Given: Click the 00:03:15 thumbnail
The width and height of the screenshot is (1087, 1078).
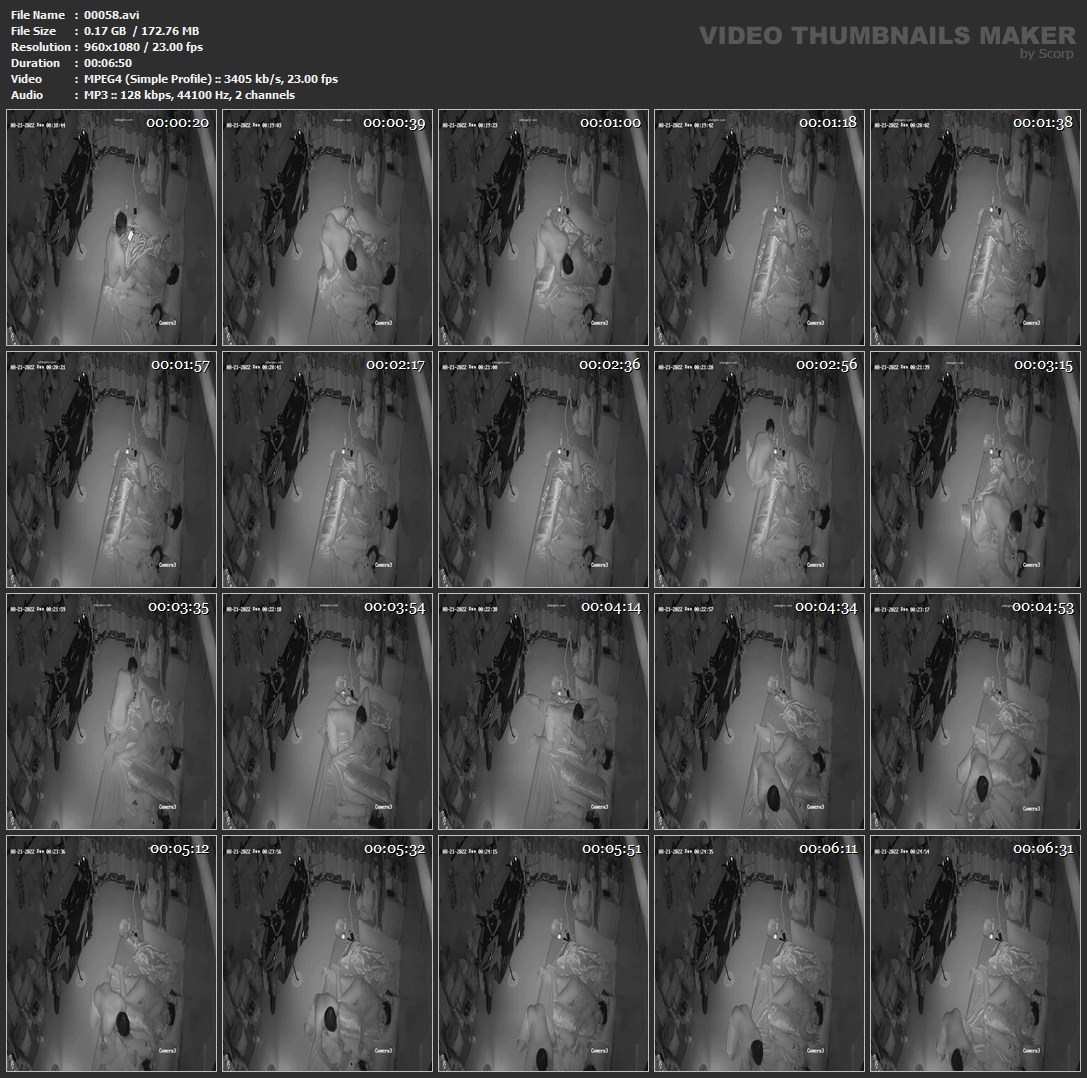Looking at the screenshot, I should coord(975,469).
